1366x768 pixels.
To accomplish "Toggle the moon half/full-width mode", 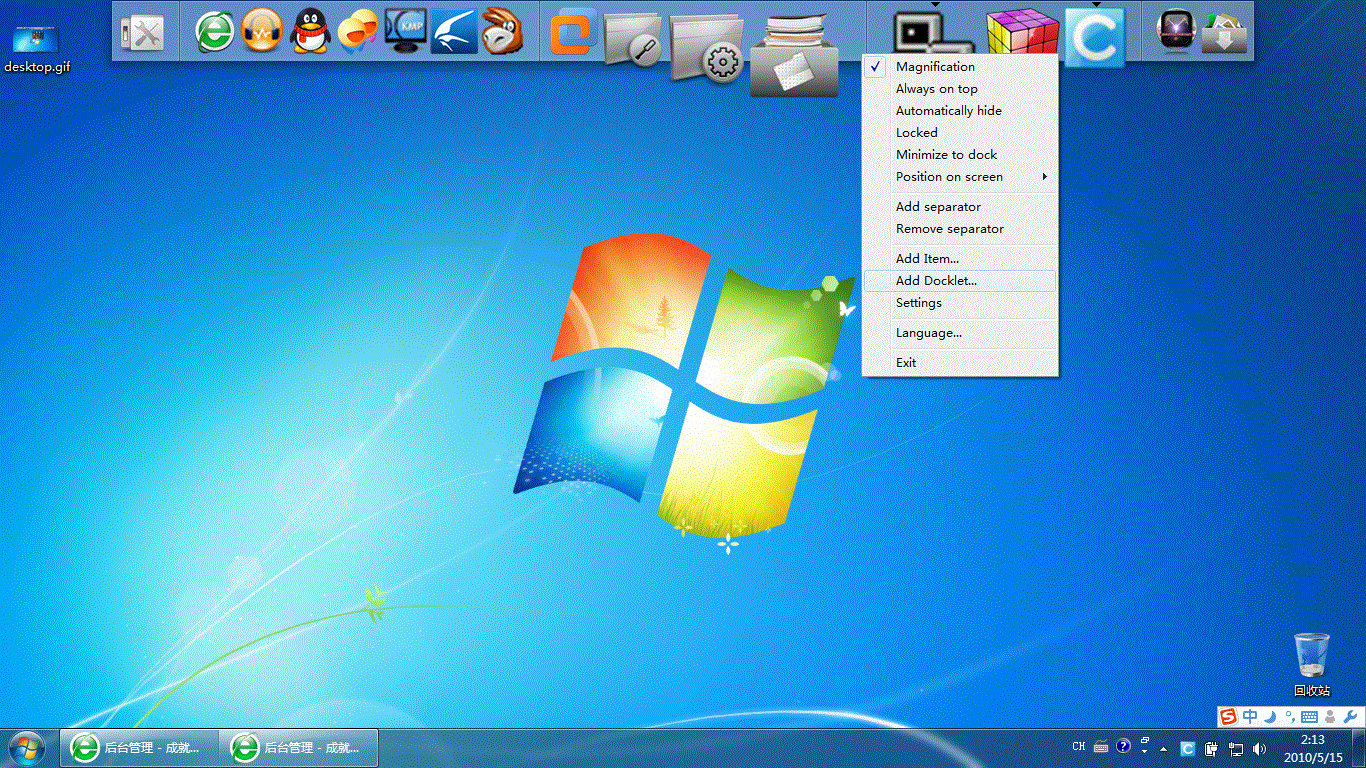I will coord(1271,716).
